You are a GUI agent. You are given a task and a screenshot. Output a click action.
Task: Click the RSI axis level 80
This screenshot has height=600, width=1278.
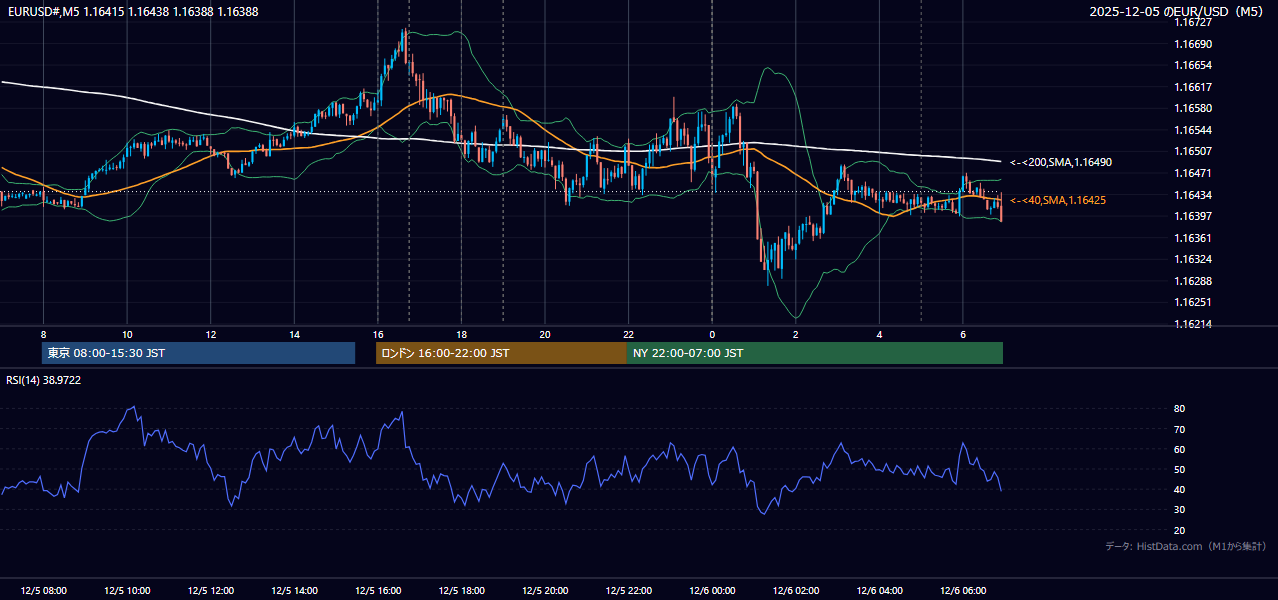tap(1180, 409)
